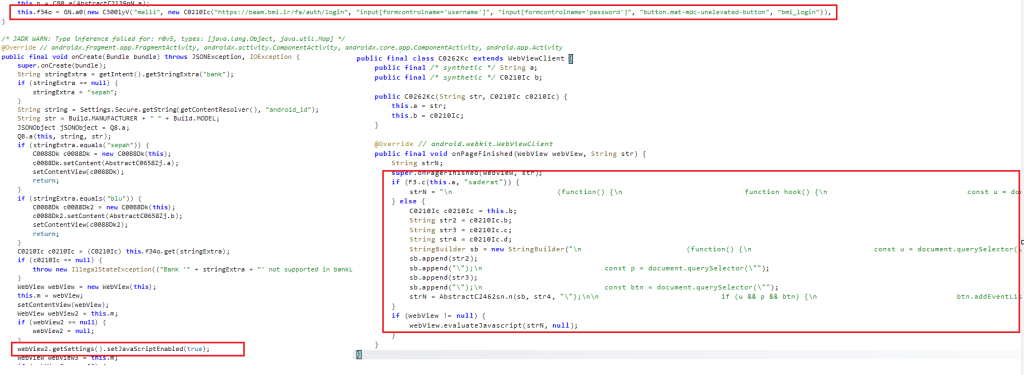The height and width of the screenshot is (375, 1024).
Task: Click the synthetic String a; field line
Action: pos(455,68)
